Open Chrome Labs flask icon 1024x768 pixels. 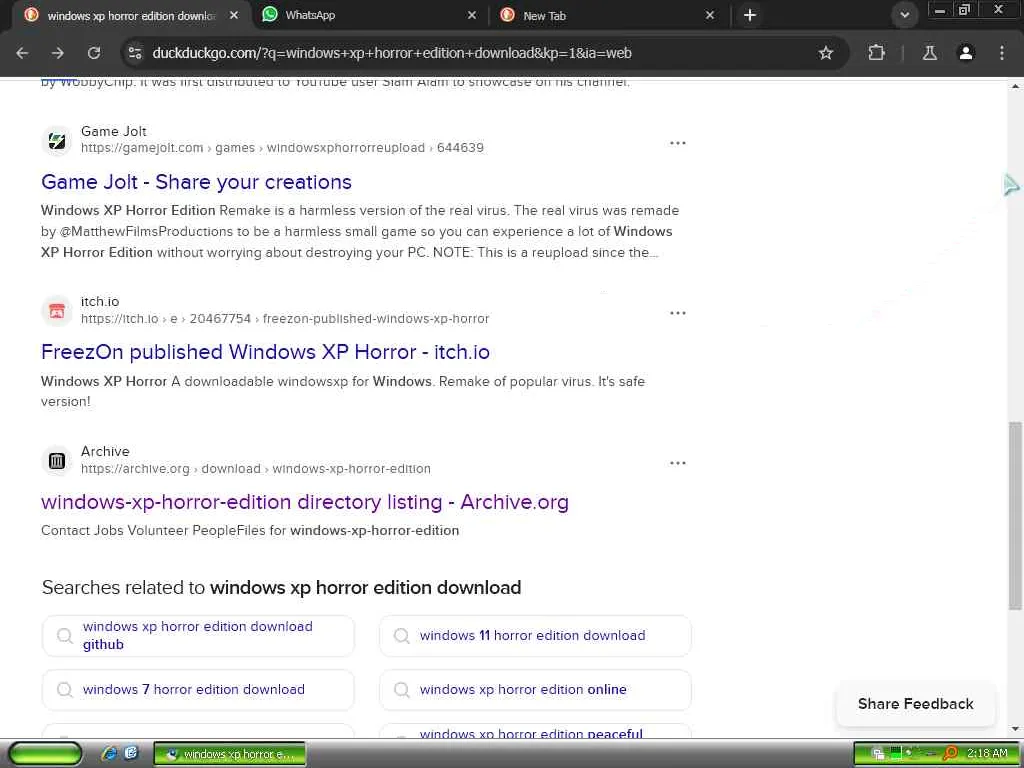[x=929, y=53]
